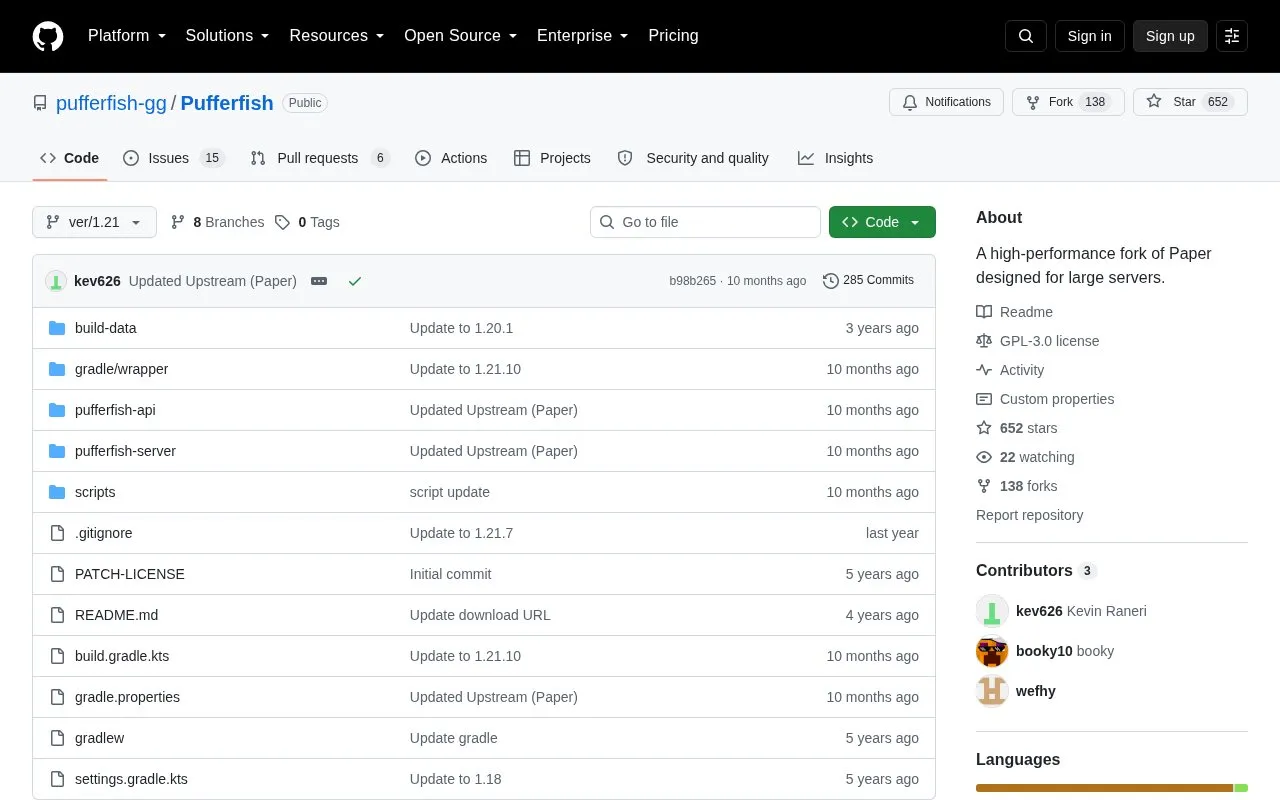Open the pufferfish-server folder
Viewport: 1280px width, 800px height.
click(x=125, y=451)
